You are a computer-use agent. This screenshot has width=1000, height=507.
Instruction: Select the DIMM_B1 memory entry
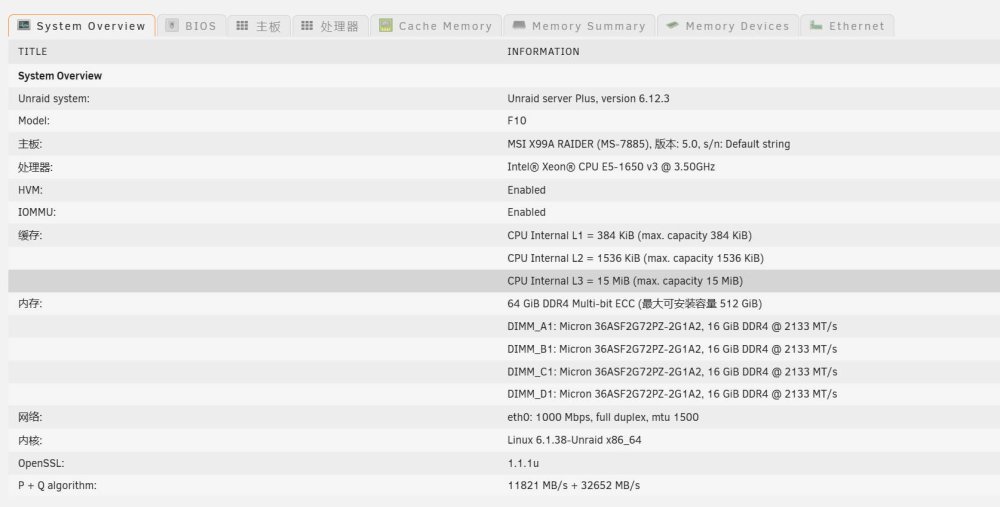tap(672, 349)
